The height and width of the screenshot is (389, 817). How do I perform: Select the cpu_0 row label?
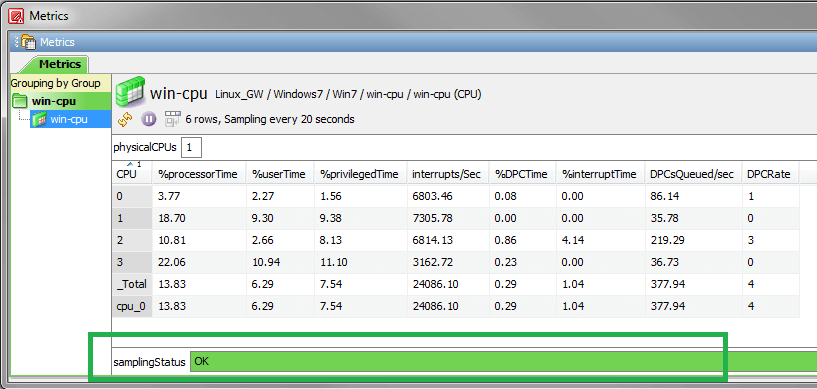pyautogui.click(x=132, y=306)
